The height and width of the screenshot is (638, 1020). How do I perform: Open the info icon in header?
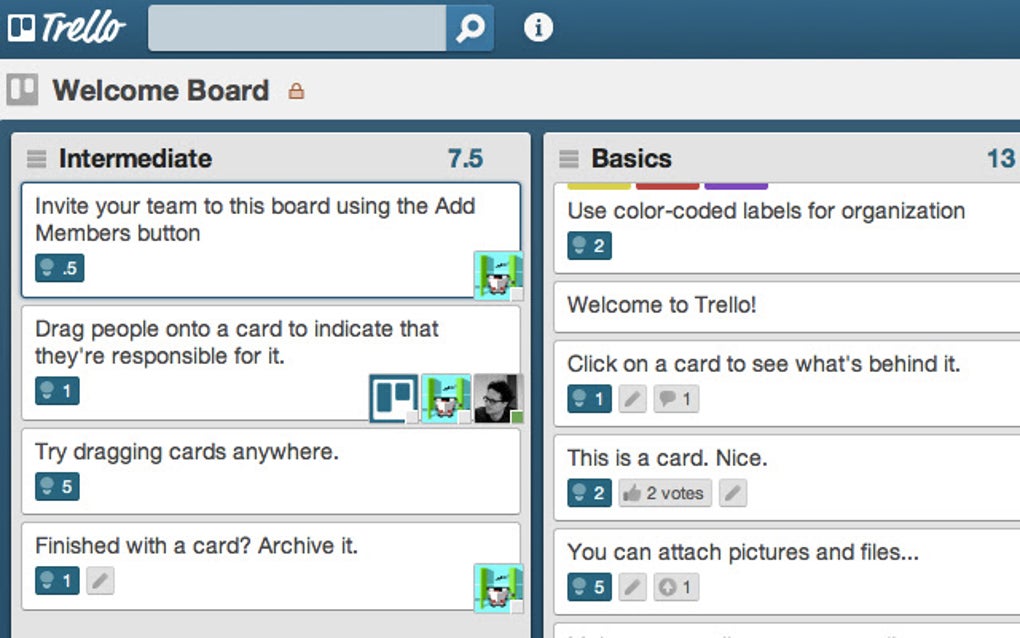tap(538, 28)
